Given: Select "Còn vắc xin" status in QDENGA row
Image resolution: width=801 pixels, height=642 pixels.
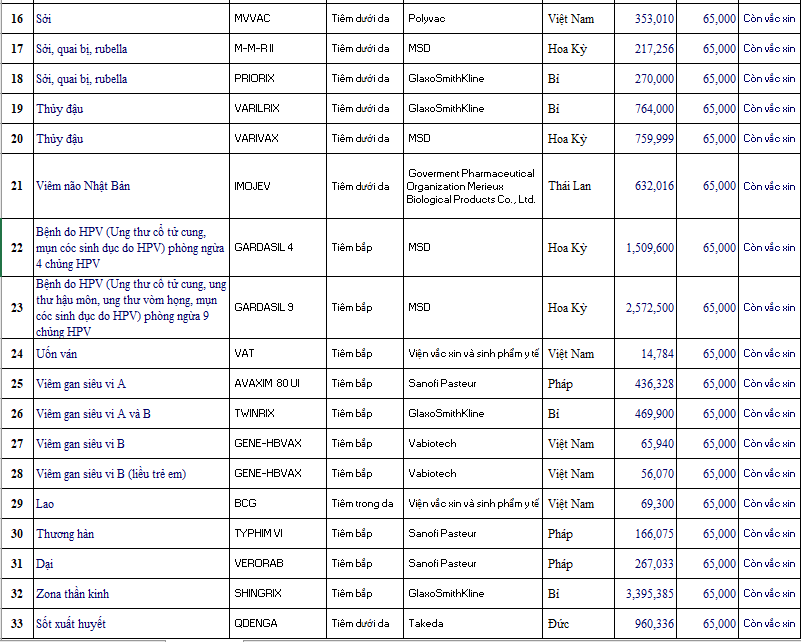Looking at the screenshot, I should coord(769,624).
